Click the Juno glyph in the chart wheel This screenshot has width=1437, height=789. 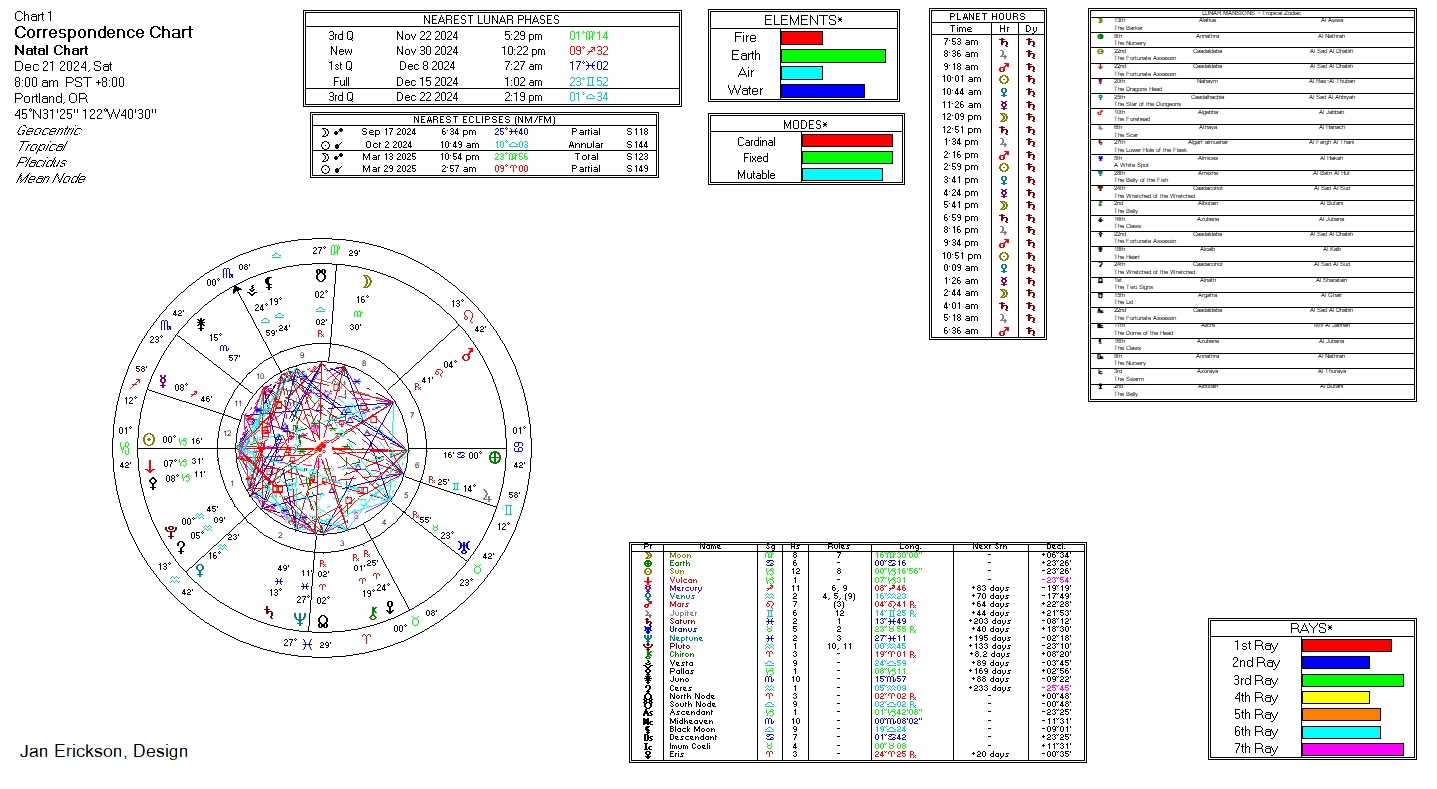pos(200,324)
